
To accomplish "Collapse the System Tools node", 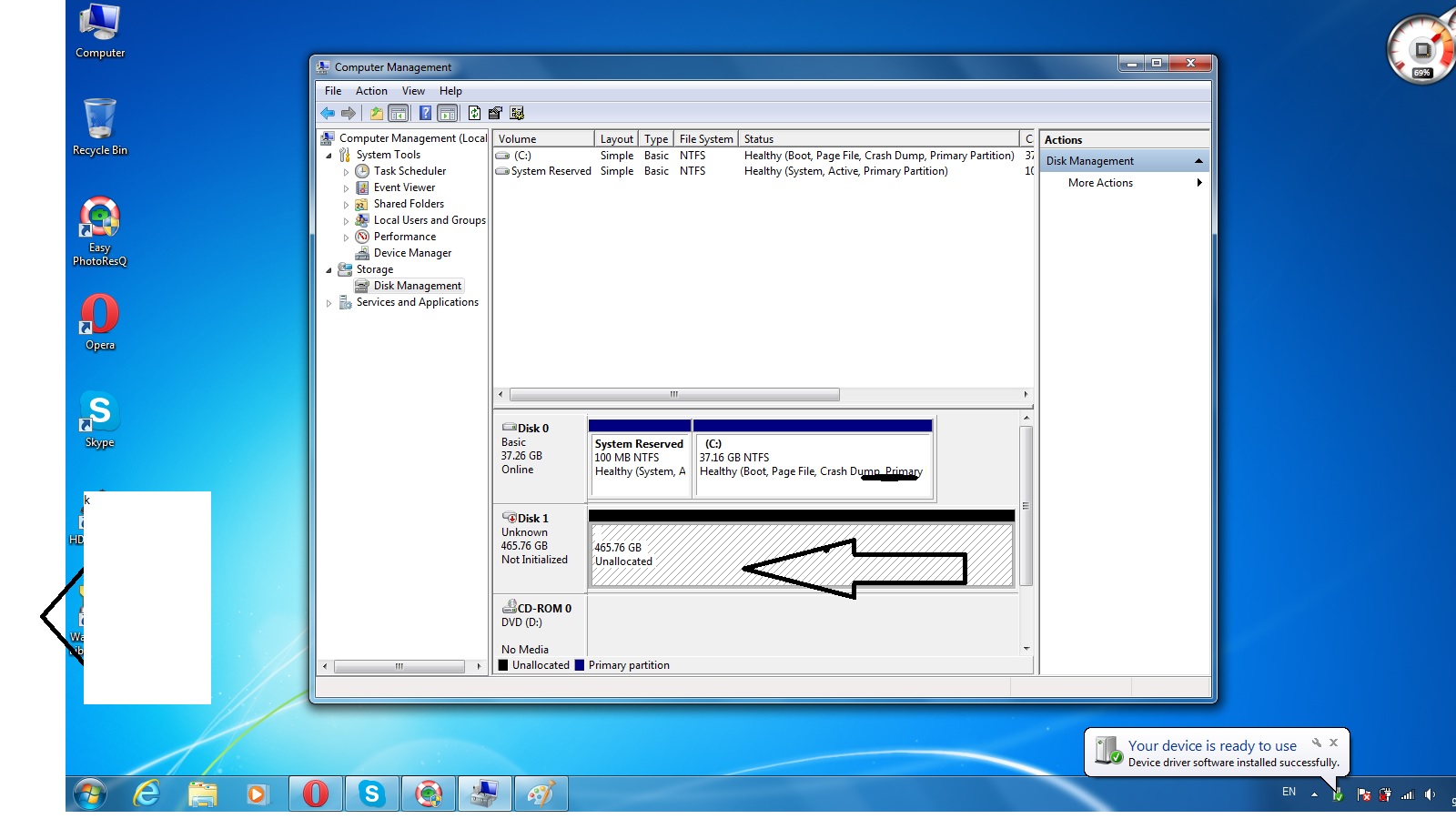I will [x=329, y=156].
